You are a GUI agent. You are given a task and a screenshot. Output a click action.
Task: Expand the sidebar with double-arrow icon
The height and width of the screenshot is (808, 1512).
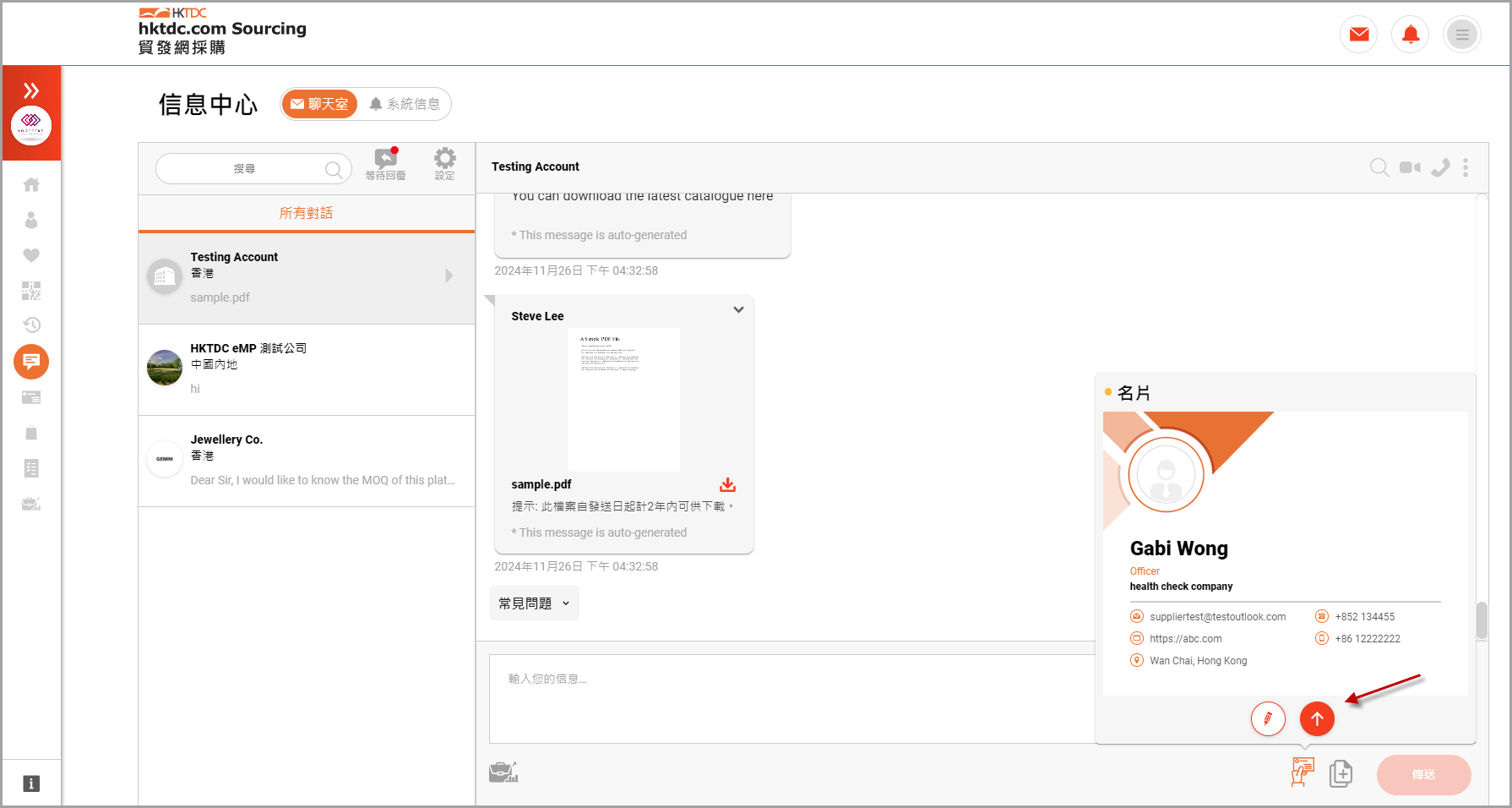(x=31, y=90)
